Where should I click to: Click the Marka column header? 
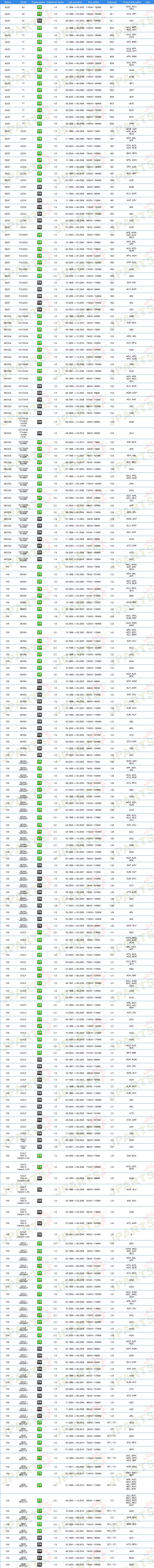point(7,2)
